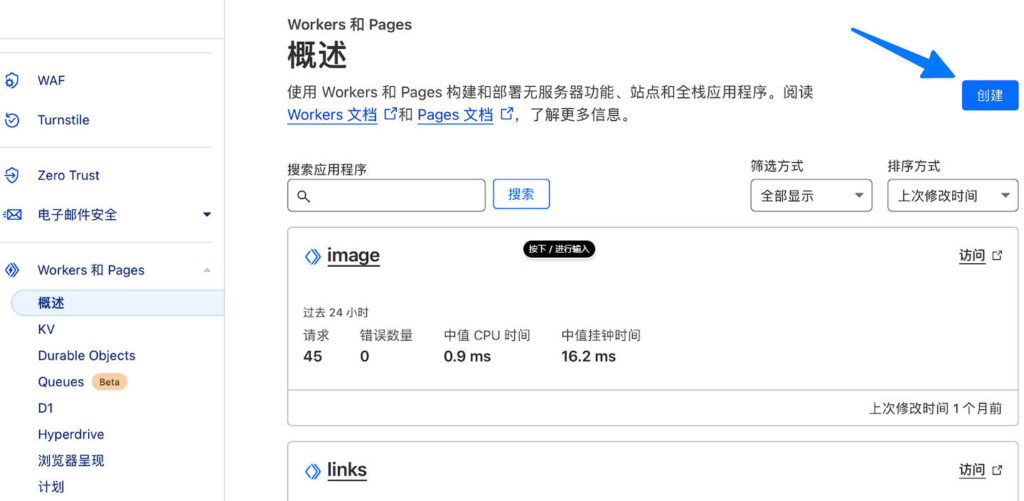Screen dimensions: 1024x501
Task: Open KV in the sidebar
Action: tap(46, 329)
